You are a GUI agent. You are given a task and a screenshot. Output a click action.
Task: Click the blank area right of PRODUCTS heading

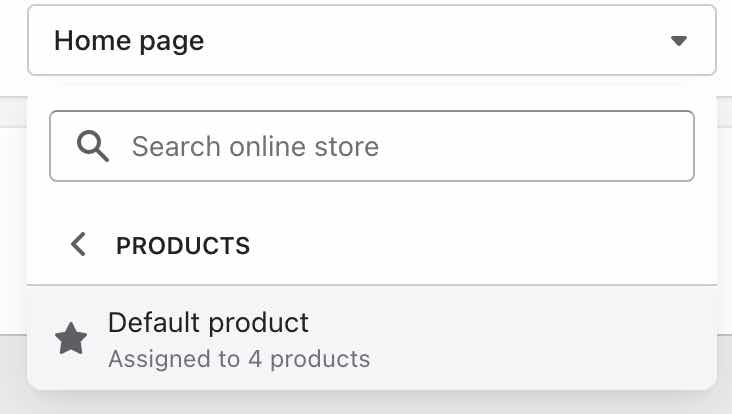point(480,245)
